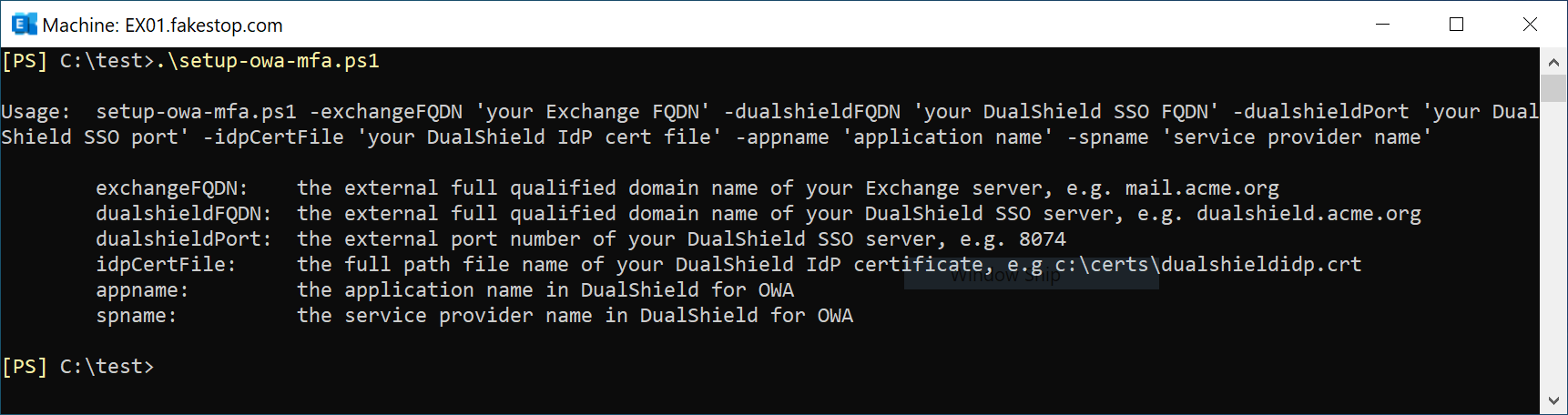This screenshot has width=1568, height=415.
Task: Click the vertical scrollbar thumb
Action: (x=1553, y=89)
